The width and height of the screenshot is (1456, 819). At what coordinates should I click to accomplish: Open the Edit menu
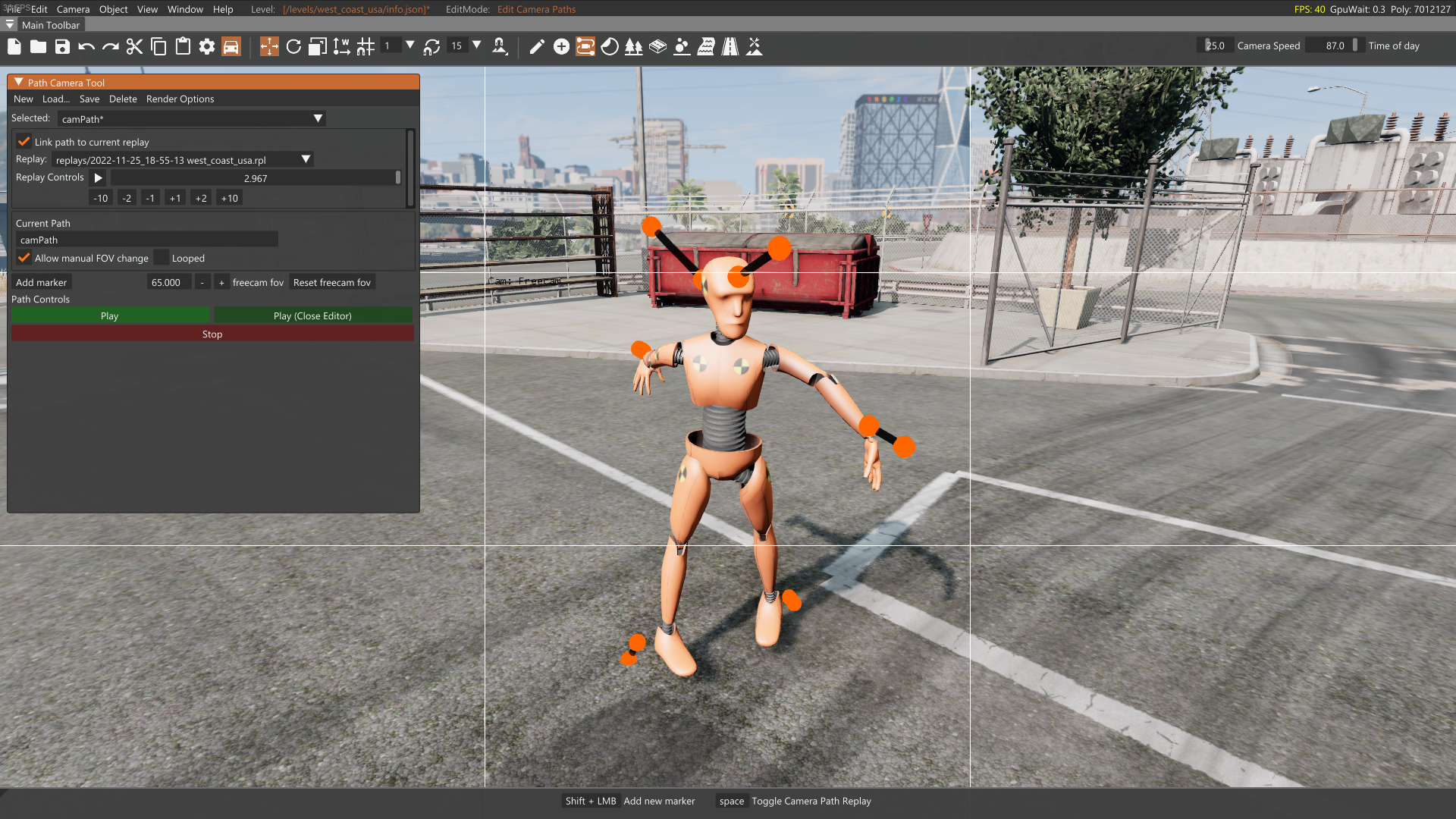click(39, 9)
